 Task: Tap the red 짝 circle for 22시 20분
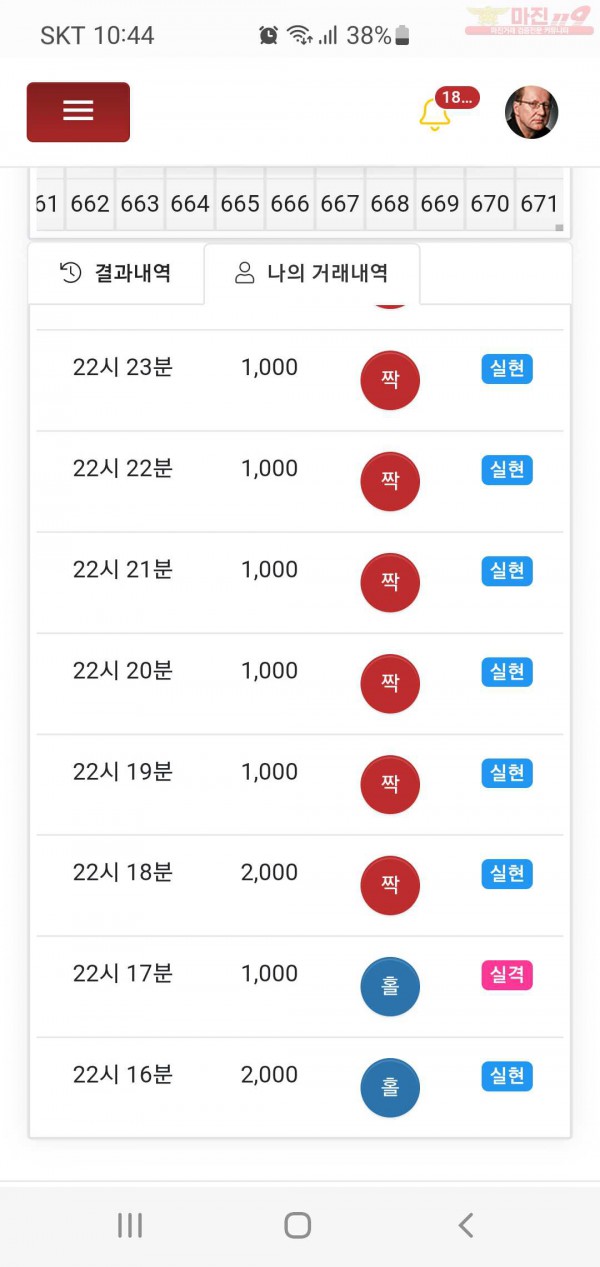(390, 684)
